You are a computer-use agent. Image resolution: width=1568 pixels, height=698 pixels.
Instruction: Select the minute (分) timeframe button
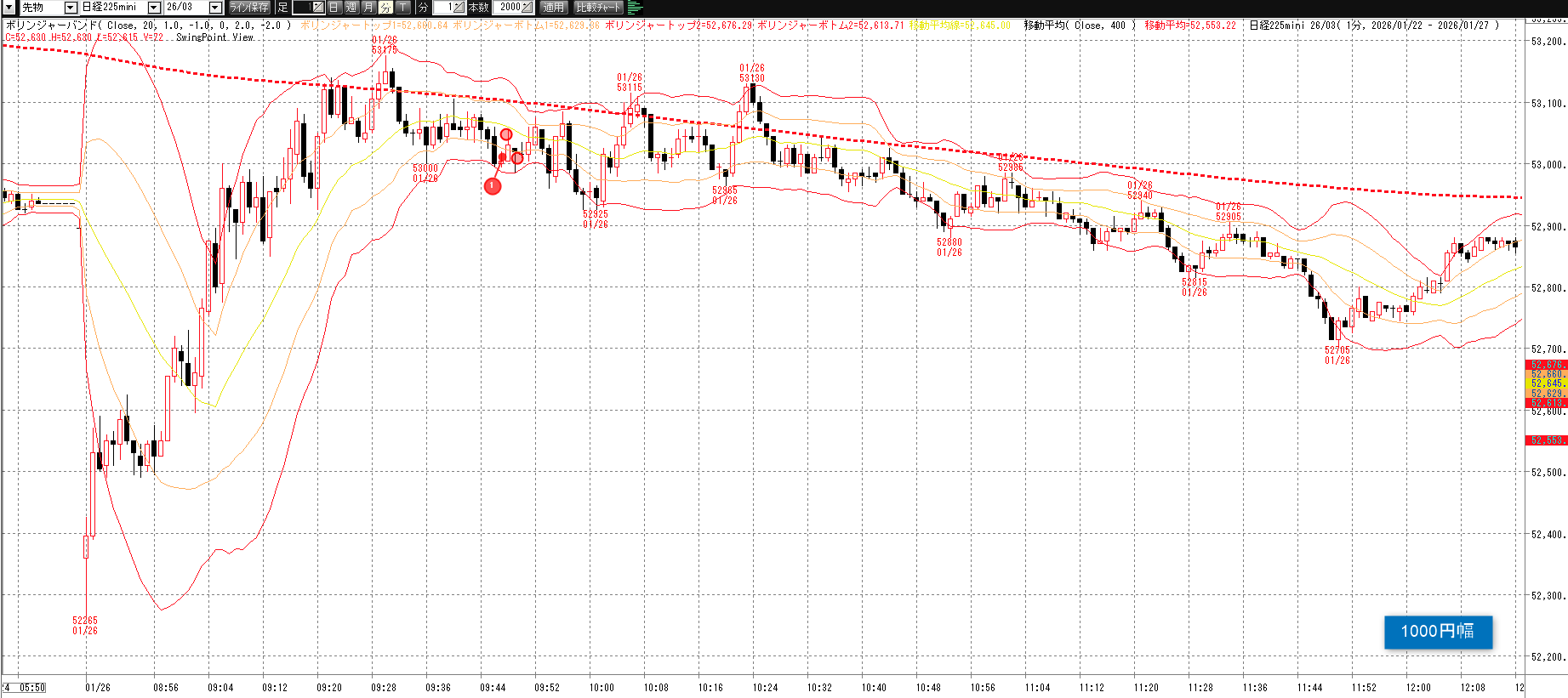385,8
